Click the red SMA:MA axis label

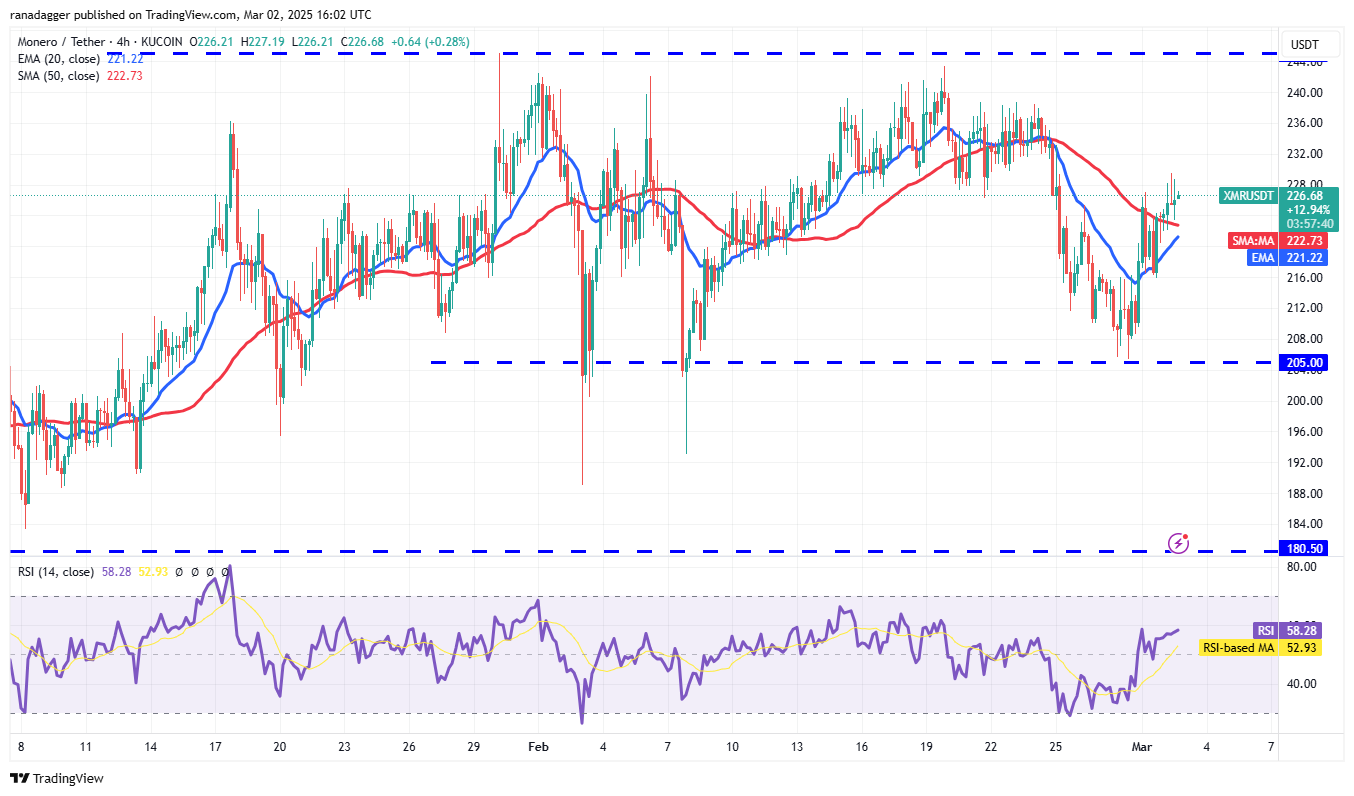[x=1253, y=241]
